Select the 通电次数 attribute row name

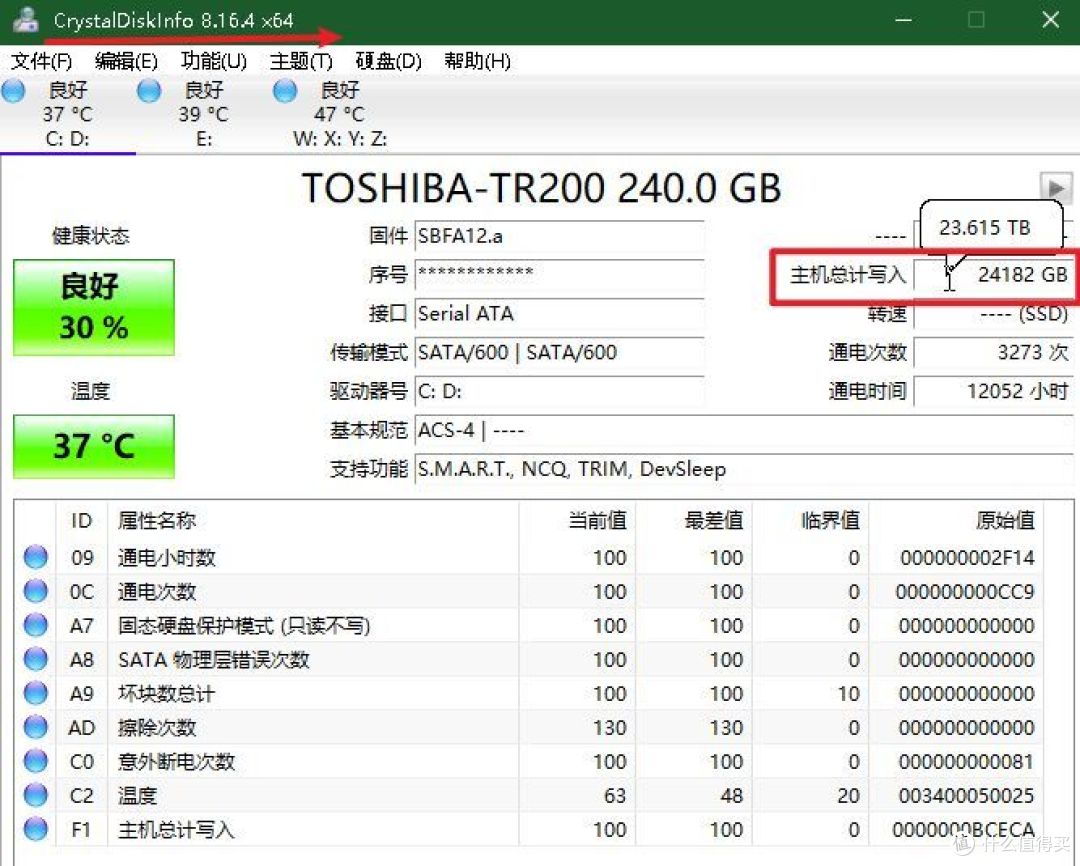click(x=157, y=591)
